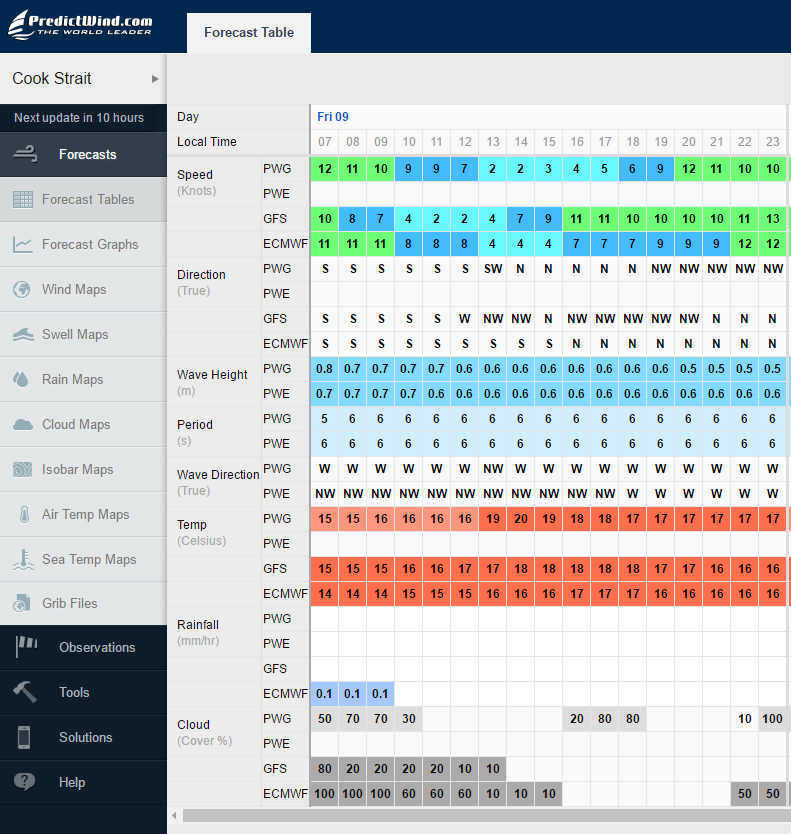Click the PredictWind.com logo

pos(82,24)
